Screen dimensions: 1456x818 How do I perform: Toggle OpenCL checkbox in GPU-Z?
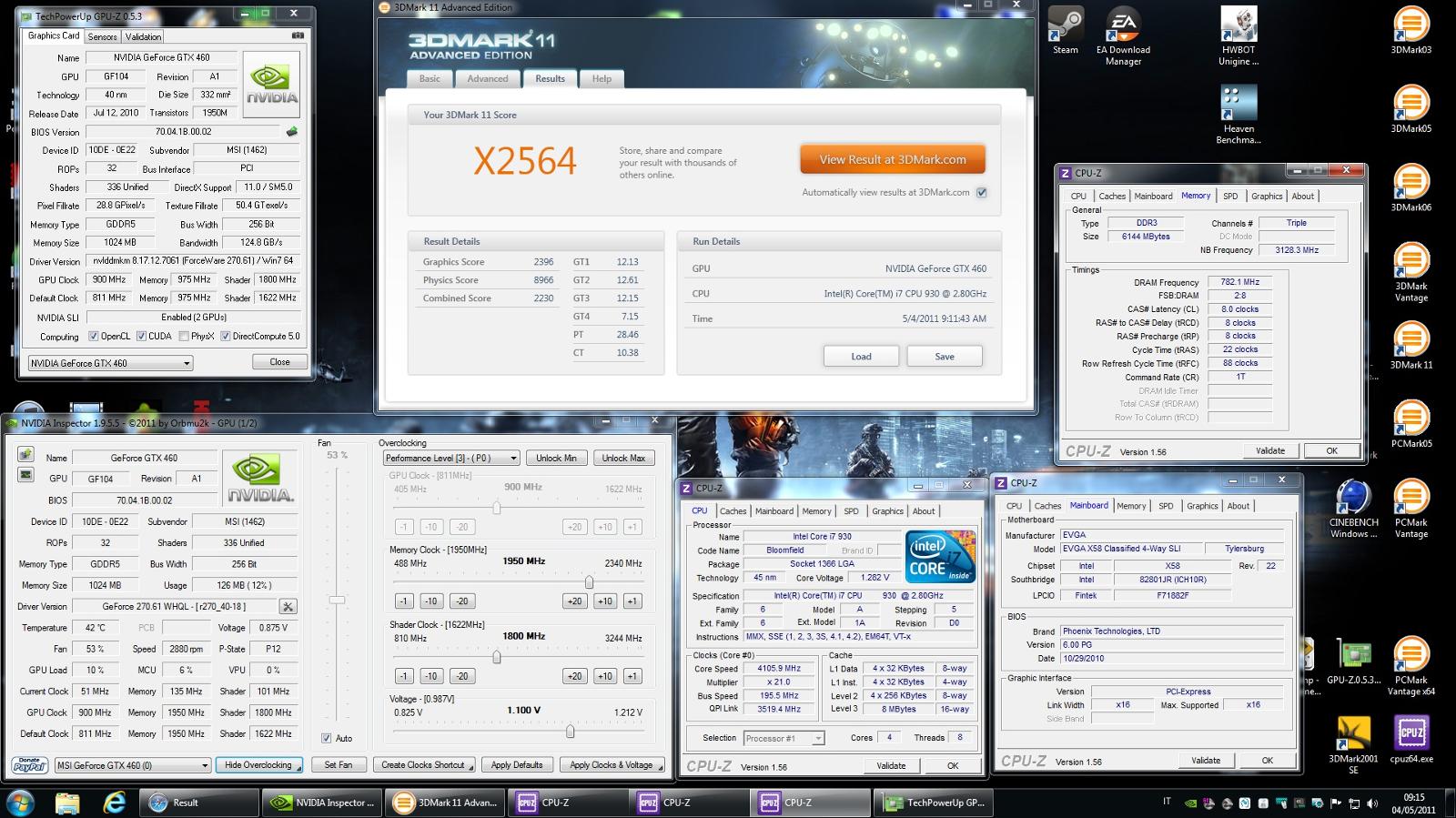pyautogui.click(x=94, y=337)
